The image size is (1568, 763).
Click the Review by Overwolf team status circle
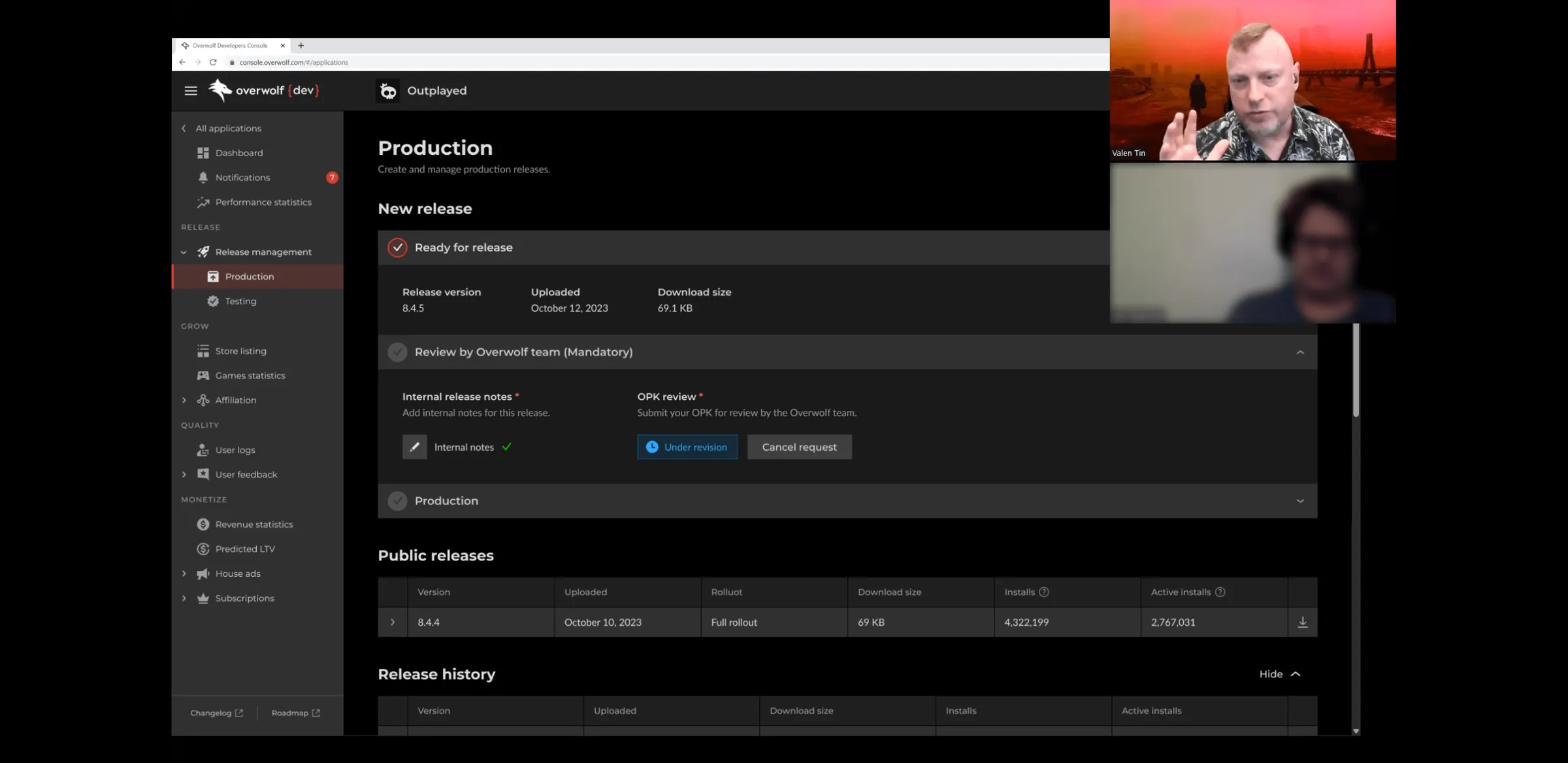click(397, 352)
